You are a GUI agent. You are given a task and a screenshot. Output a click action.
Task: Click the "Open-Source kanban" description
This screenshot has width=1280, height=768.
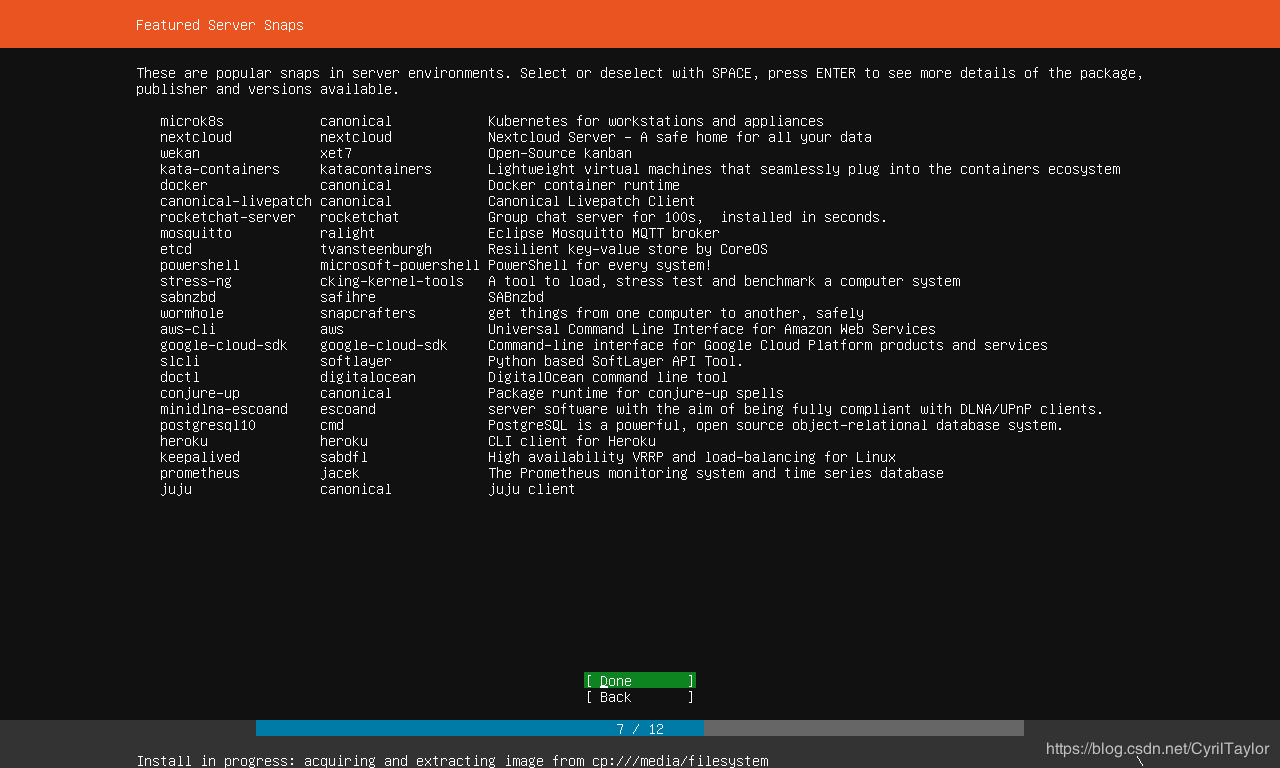point(560,153)
